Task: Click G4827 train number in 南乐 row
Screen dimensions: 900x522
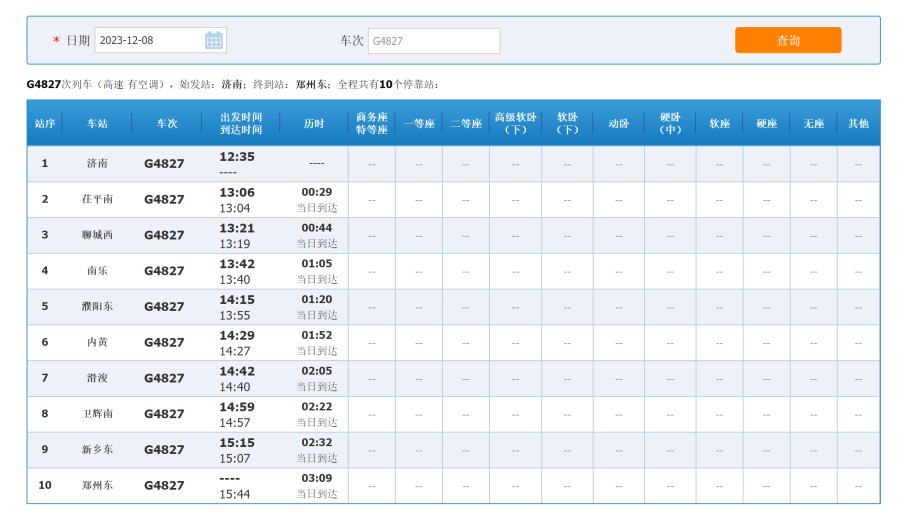Action: coord(164,271)
